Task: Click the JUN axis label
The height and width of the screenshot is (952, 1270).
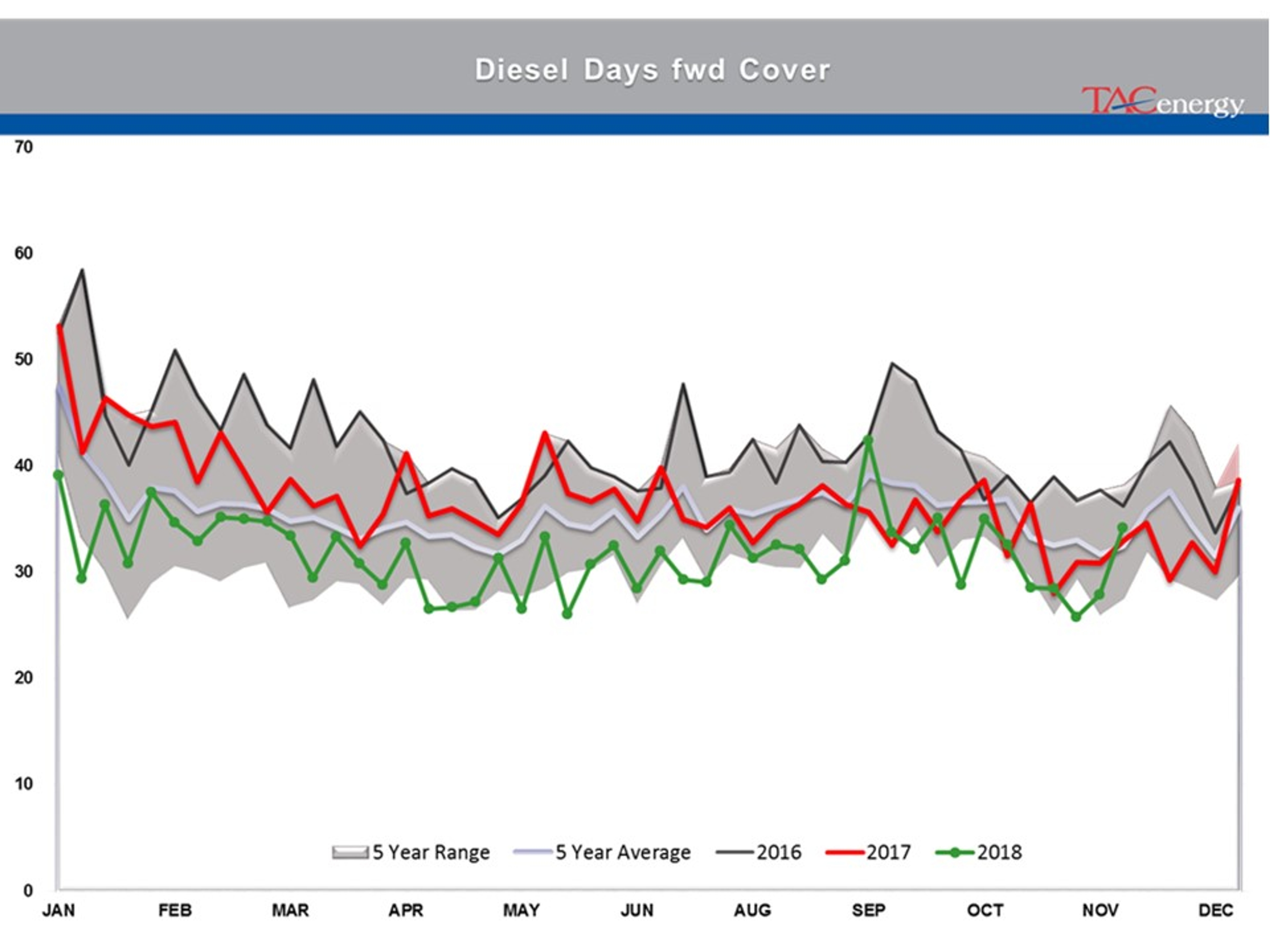Action: tap(637, 910)
